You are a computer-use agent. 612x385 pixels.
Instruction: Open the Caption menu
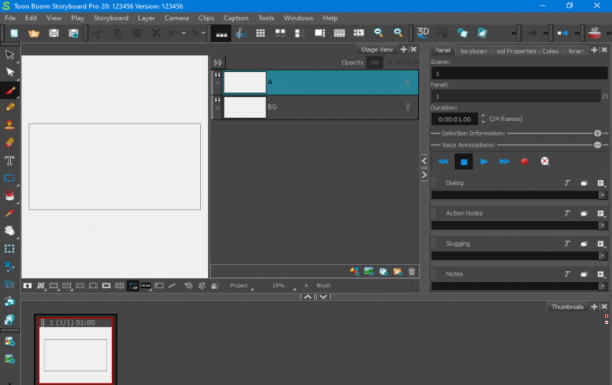(236, 18)
